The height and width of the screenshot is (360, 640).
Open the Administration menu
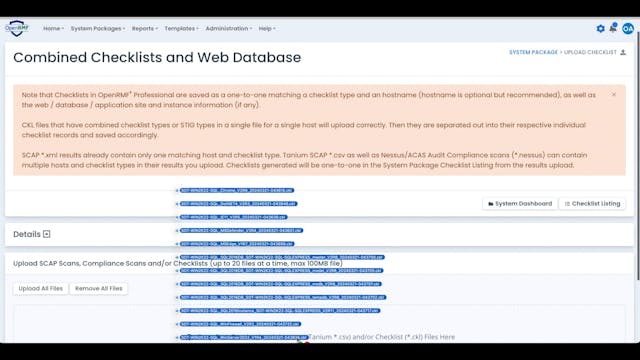click(x=229, y=29)
